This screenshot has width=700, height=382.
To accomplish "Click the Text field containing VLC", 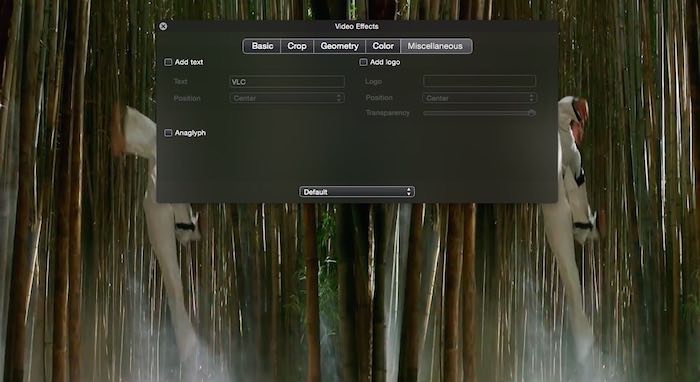I will [x=287, y=82].
